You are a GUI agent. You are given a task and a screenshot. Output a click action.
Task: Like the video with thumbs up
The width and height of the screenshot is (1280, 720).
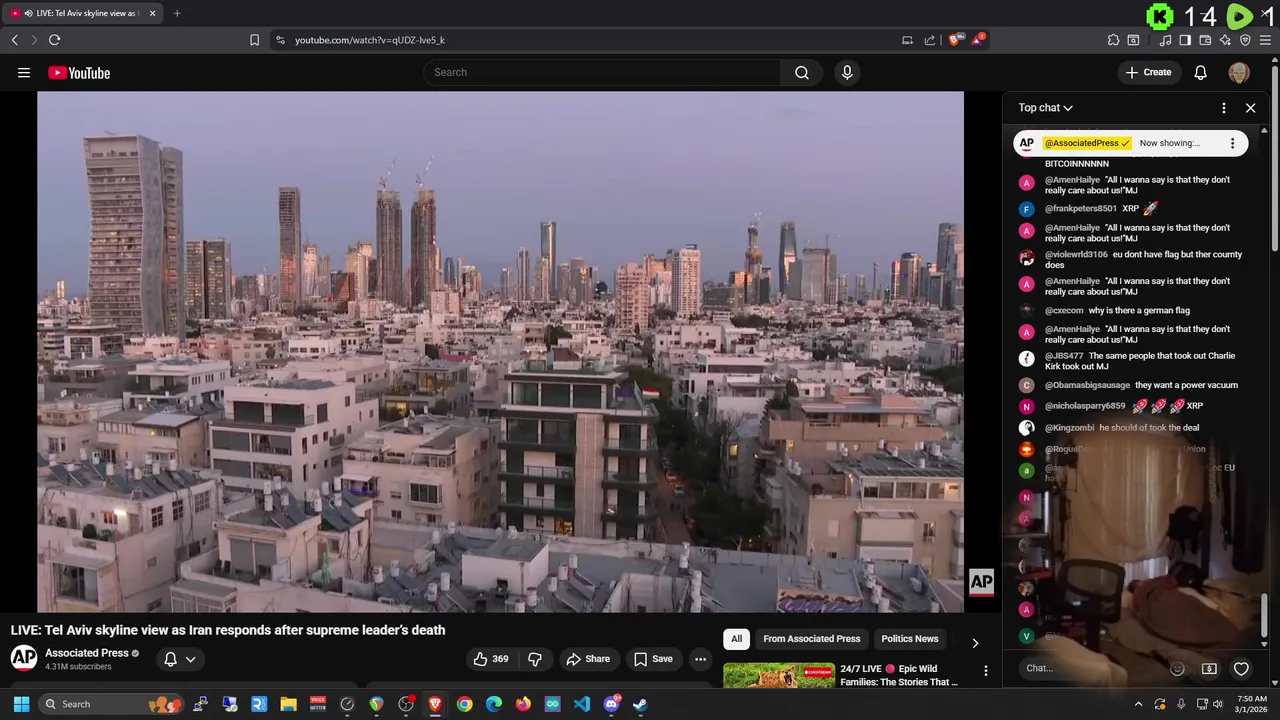point(491,659)
